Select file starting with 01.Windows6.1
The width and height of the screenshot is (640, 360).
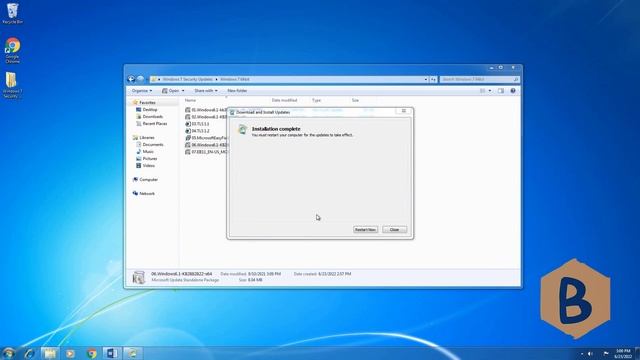pos(206,110)
